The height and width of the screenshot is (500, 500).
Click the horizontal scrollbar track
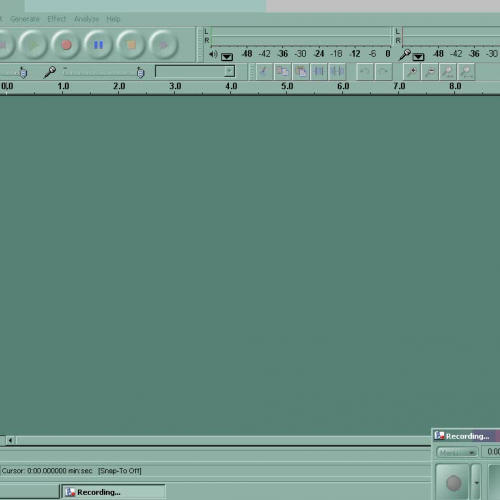(223, 440)
